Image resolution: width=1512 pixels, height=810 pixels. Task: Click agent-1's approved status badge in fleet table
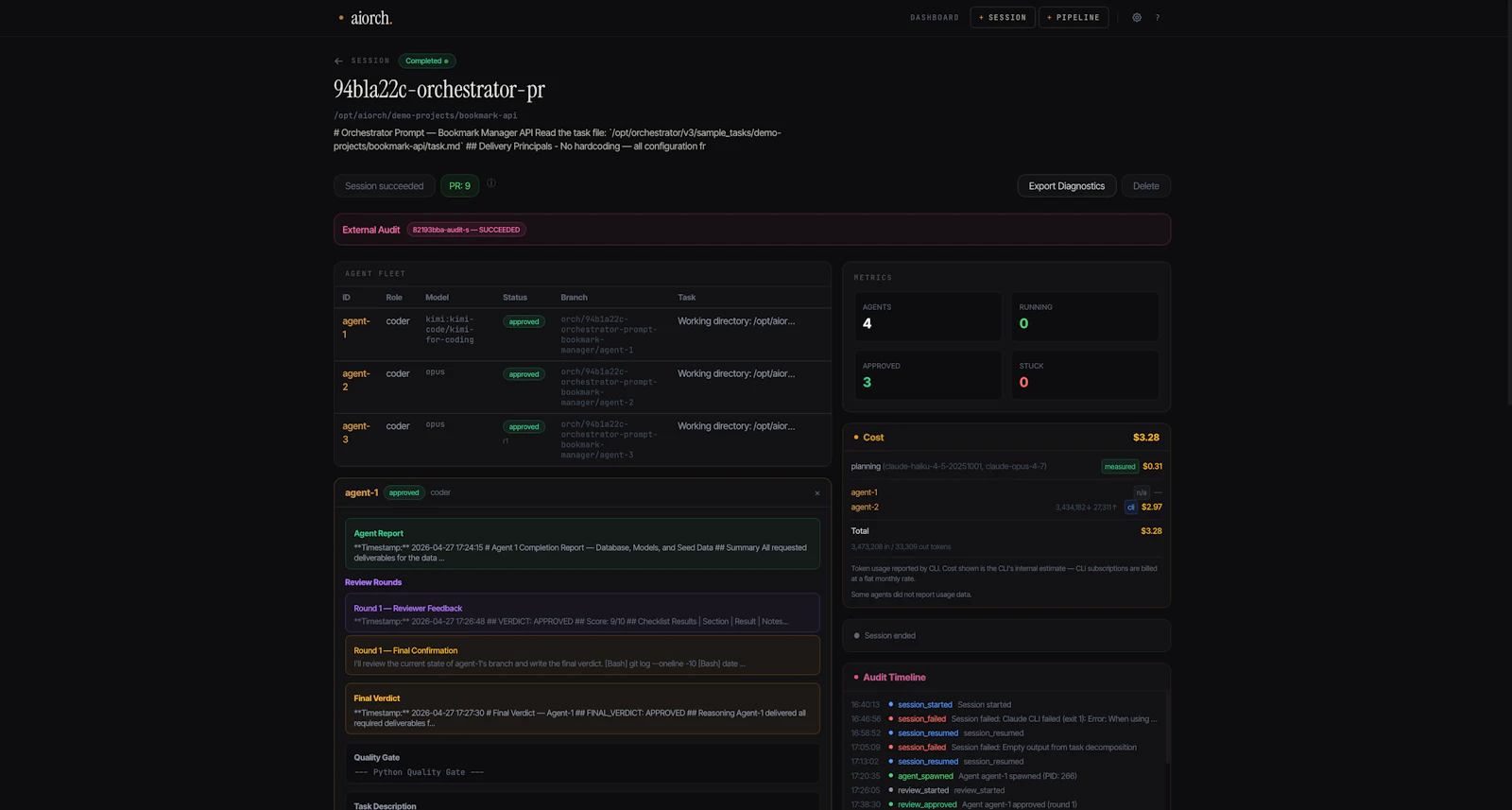pyautogui.click(x=524, y=322)
